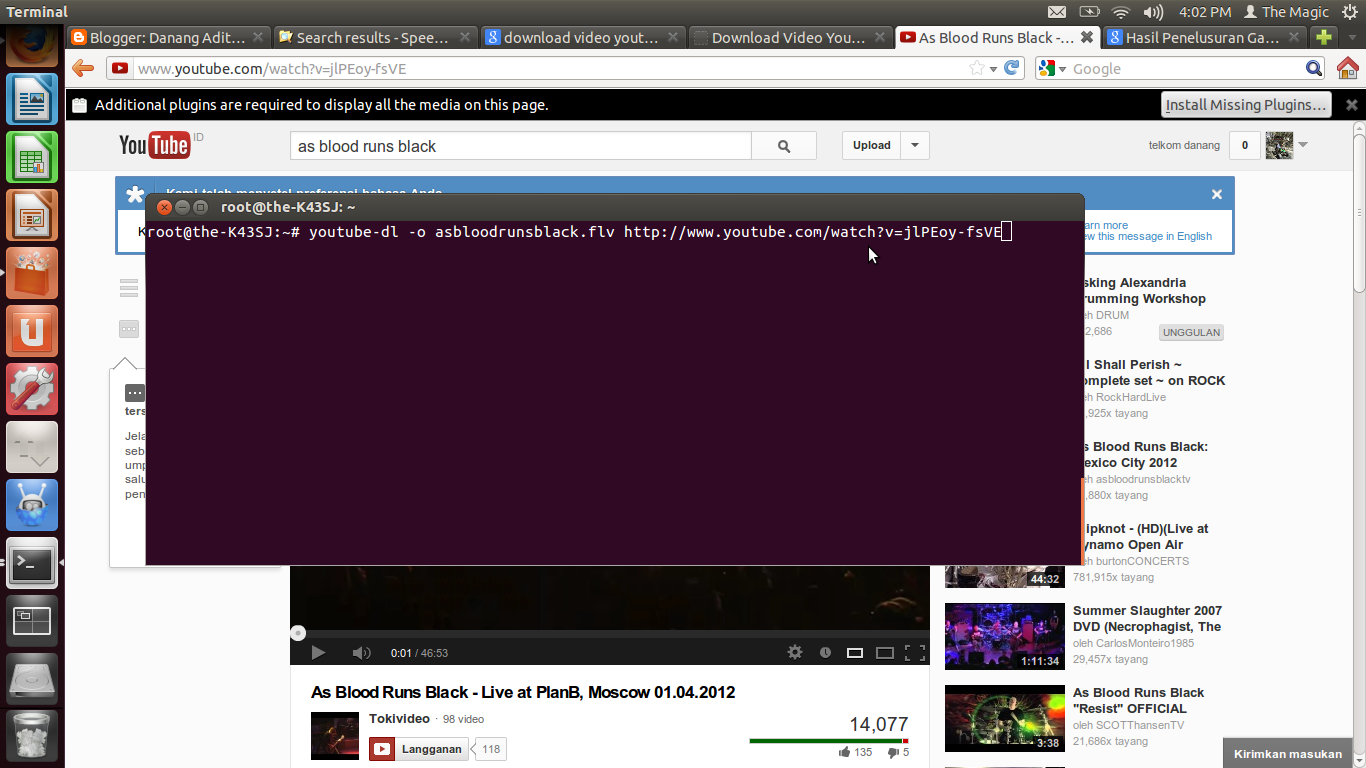Dismiss the blue language notice
Image resolution: width=1366 pixels, height=768 pixels.
(x=1217, y=195)
